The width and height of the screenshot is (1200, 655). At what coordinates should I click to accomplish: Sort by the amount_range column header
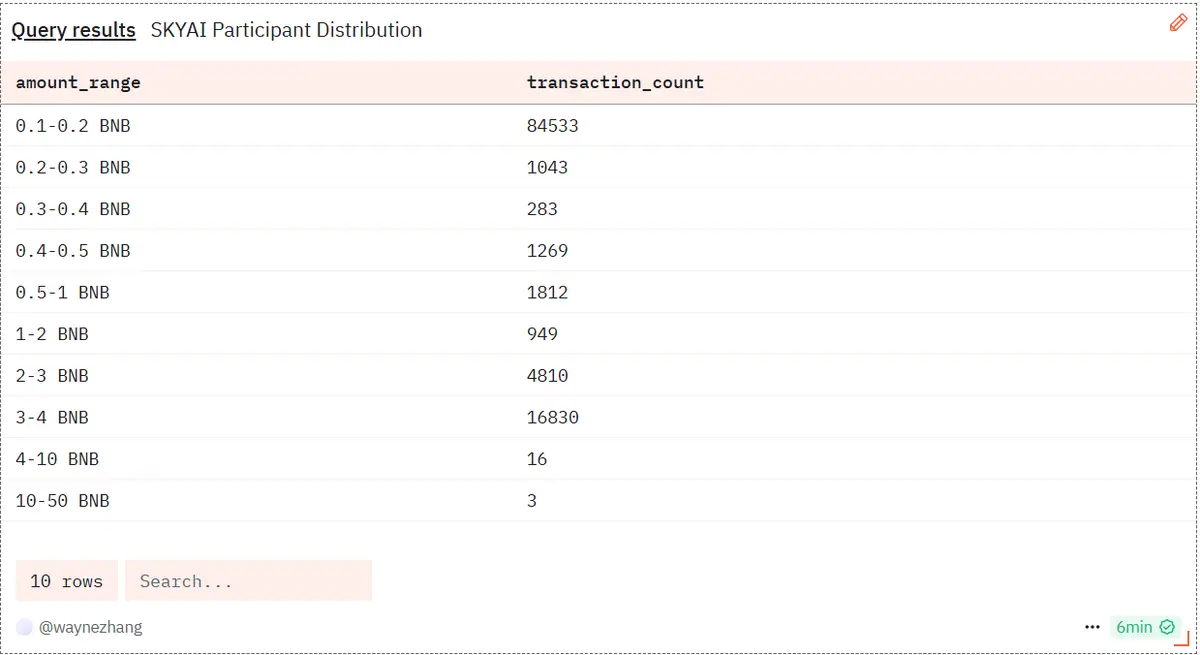[78, 83]
